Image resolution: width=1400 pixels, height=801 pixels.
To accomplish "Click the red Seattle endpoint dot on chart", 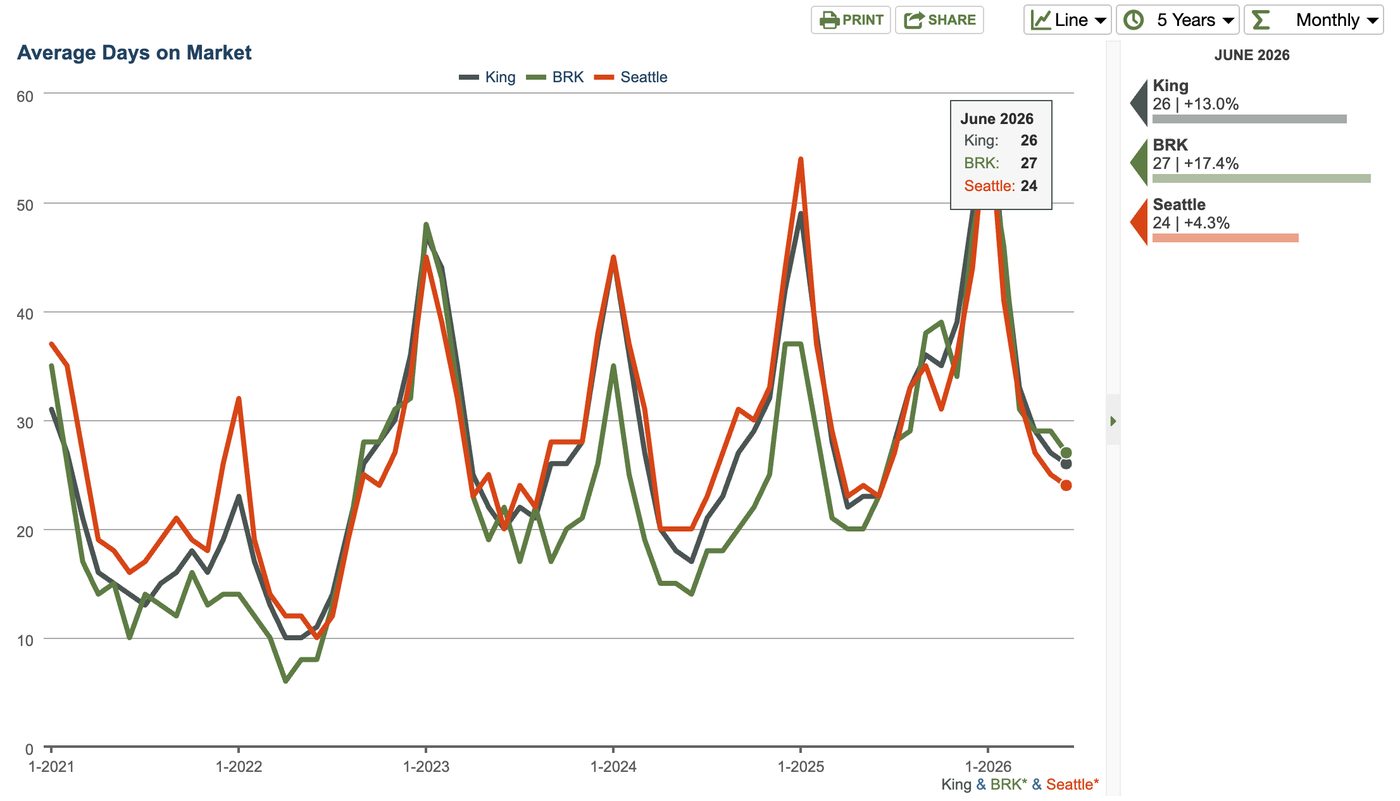I will coord(1066,486).
